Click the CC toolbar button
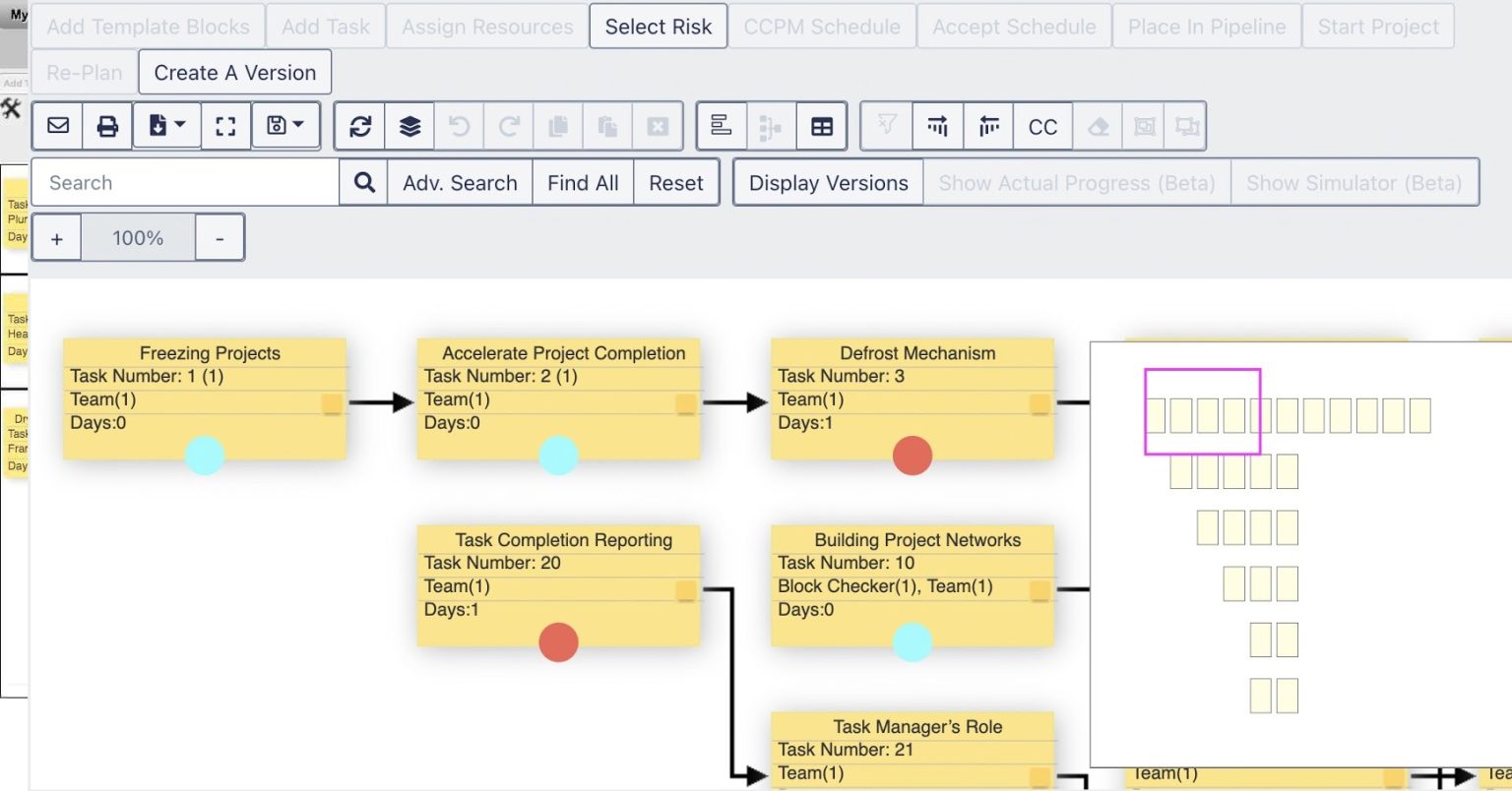Image resolution: width=1512 pixels, height=791 pixels. coord(1042,126)
